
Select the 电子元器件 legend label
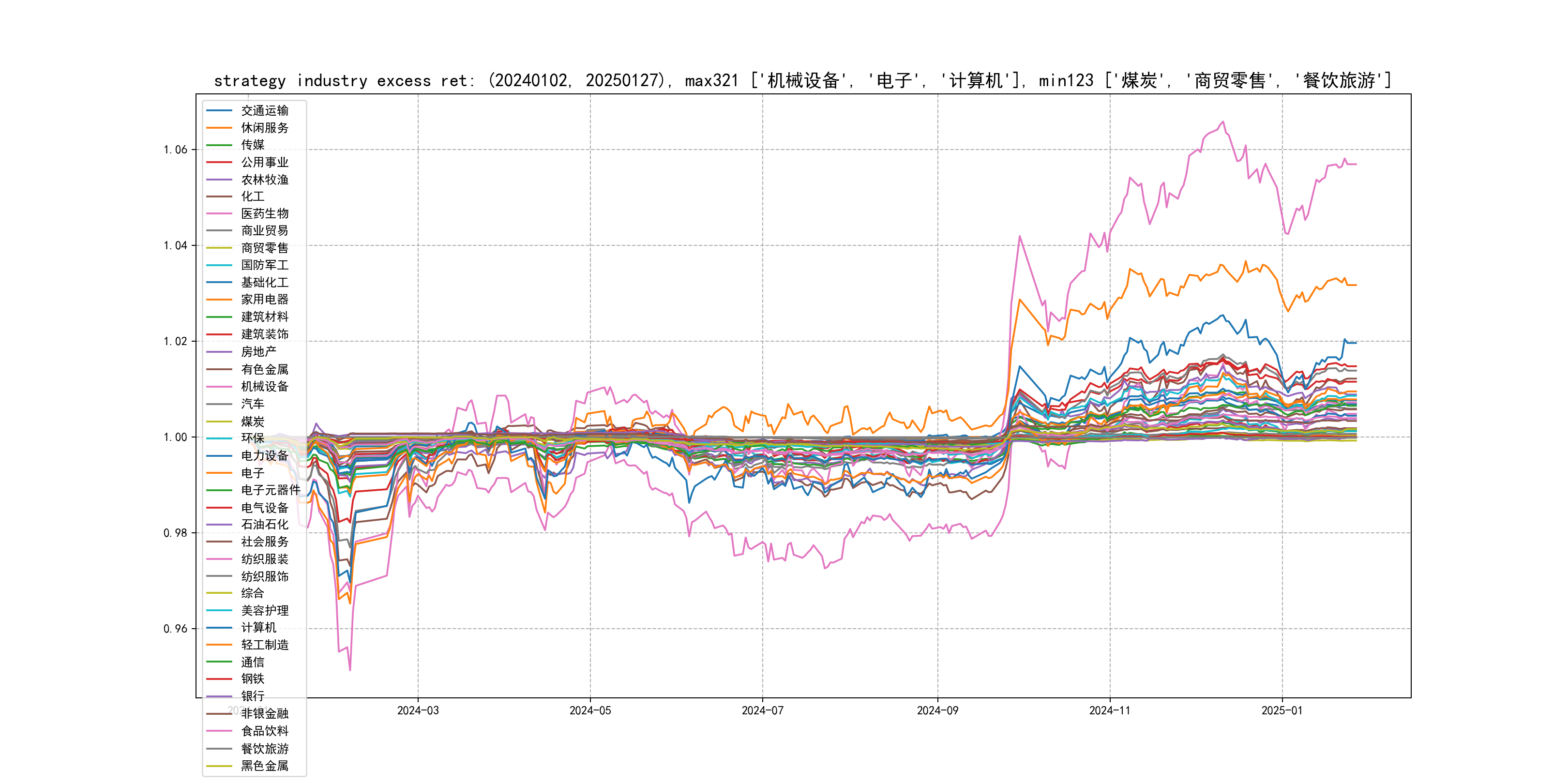271,490
